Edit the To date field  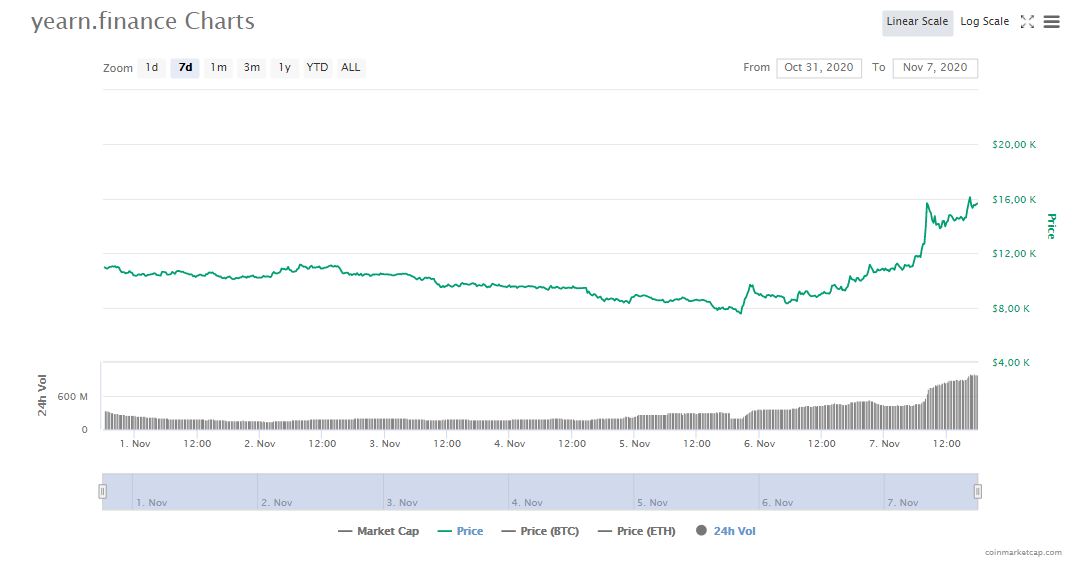click(x=935, y=68)
